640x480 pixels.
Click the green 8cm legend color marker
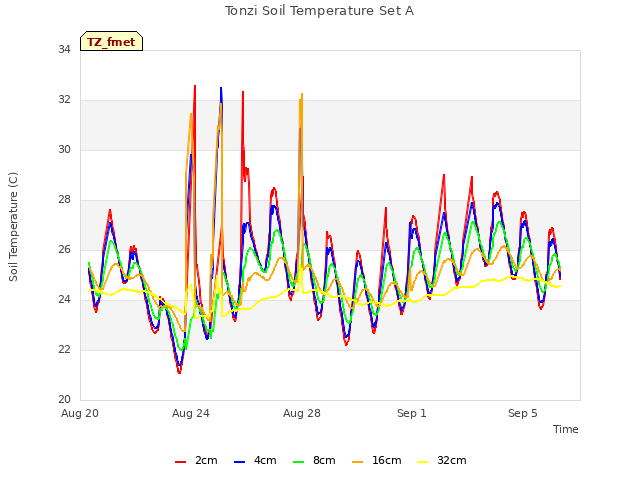299,462
